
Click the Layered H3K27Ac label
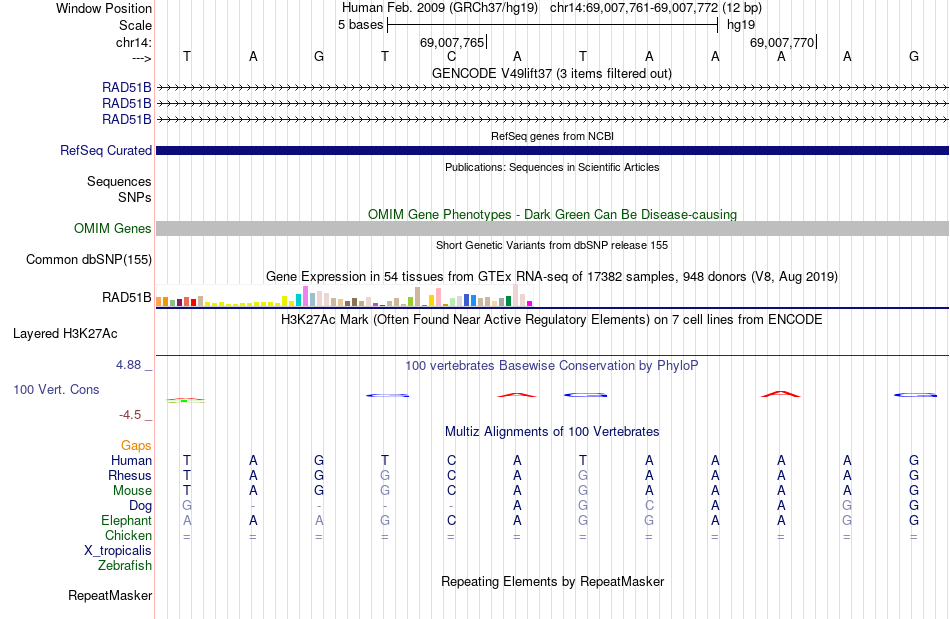pos(65,334)
